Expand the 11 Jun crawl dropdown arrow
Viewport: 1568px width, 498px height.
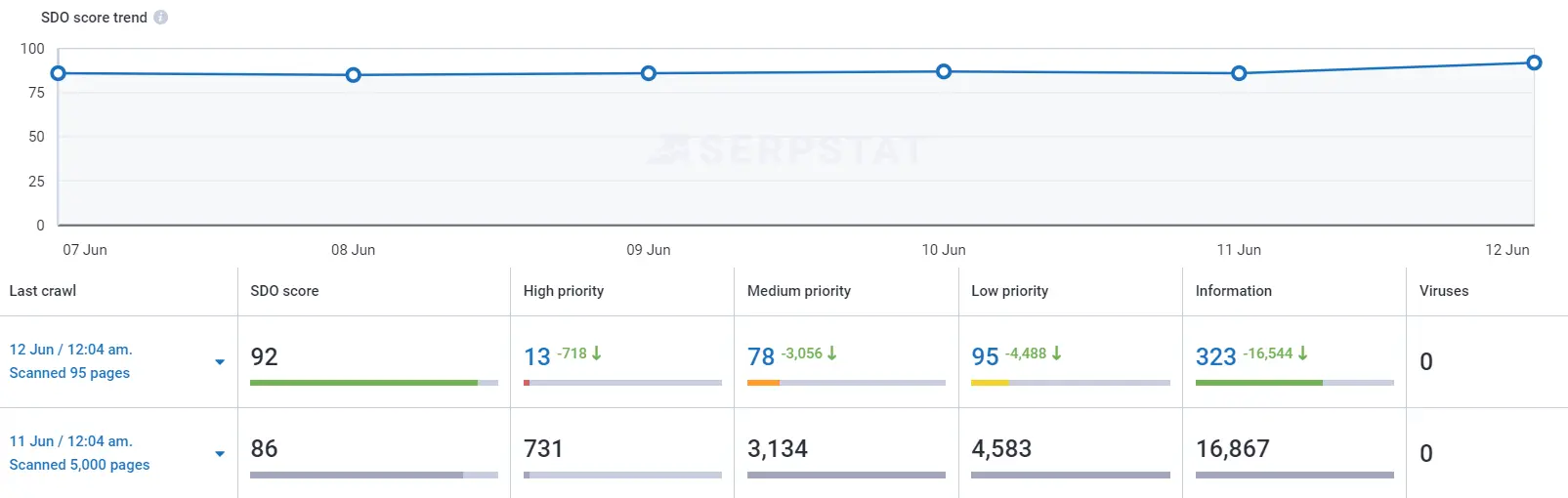point(220,454)
